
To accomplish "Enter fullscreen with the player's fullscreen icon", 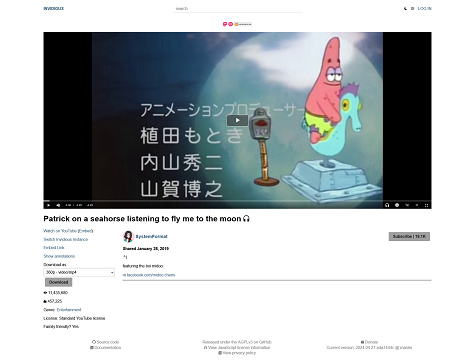I will 426,205.
